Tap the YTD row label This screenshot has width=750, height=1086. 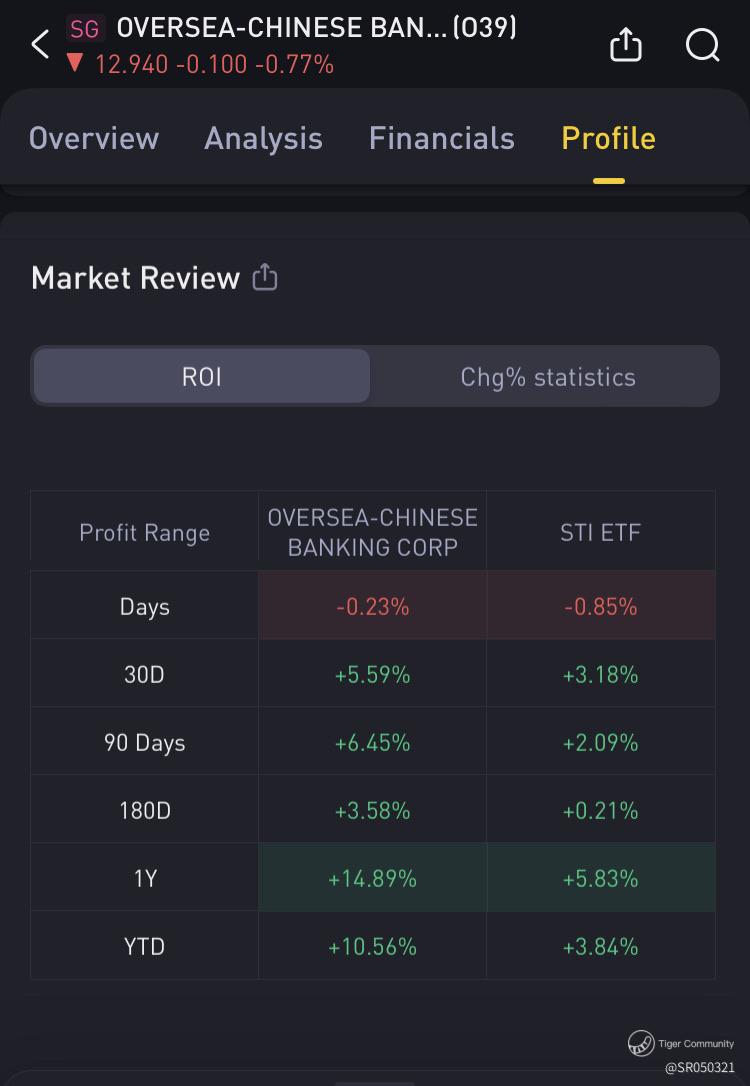(x=144, y=946)
